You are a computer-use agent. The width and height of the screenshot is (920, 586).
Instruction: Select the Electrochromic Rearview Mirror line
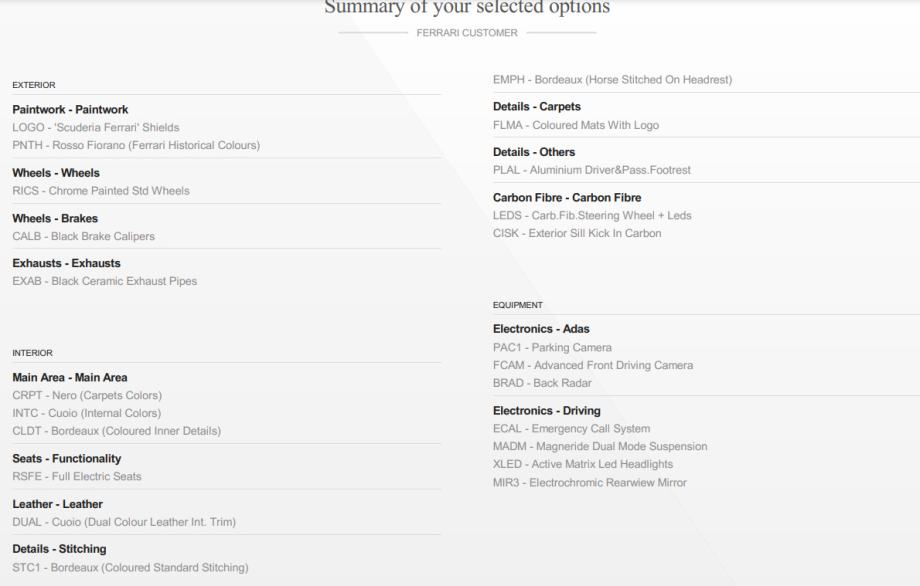(x=590, y=482)
